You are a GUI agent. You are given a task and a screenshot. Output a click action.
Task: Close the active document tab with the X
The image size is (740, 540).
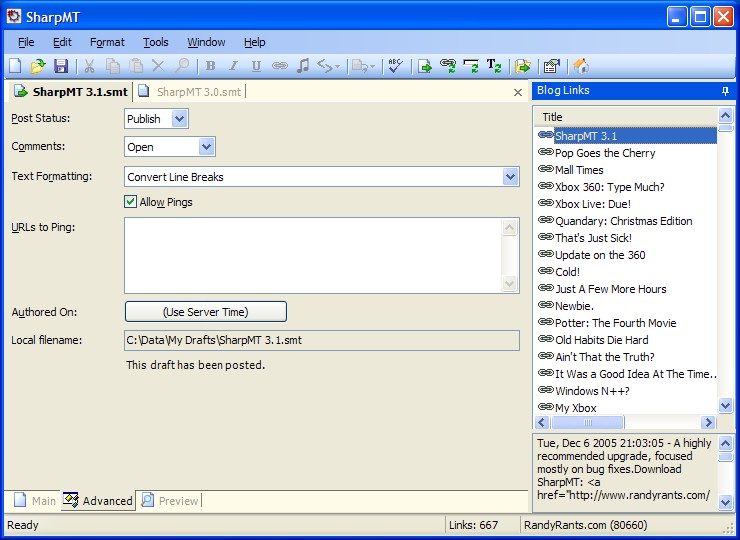pos(518,93)
